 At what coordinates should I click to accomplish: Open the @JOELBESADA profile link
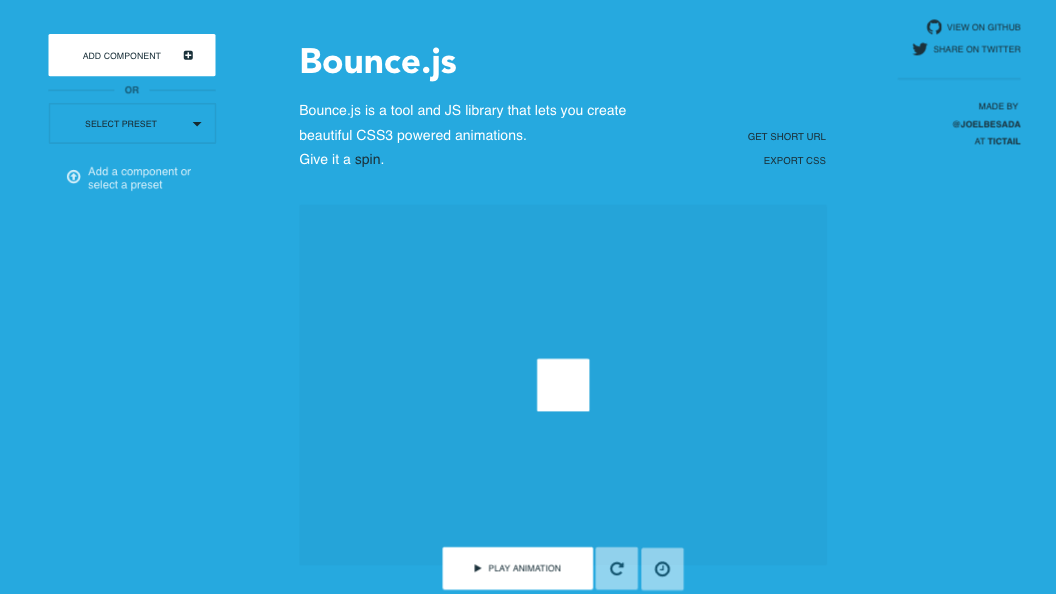pos(987,125)
